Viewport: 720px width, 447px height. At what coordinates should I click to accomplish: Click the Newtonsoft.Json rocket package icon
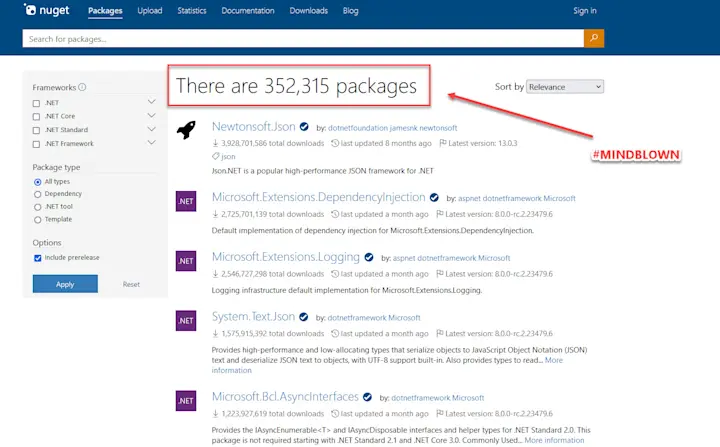(186, 130)
